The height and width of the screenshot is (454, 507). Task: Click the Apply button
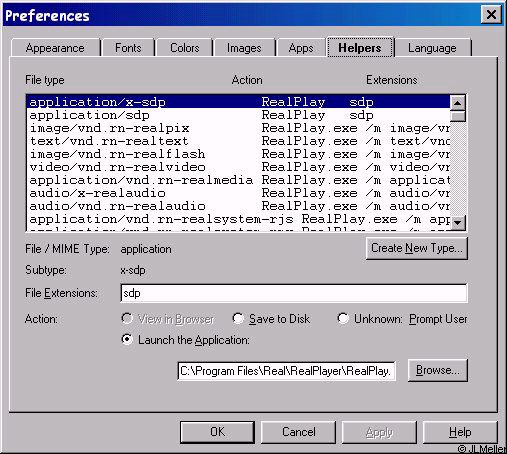tap(379, 432)
